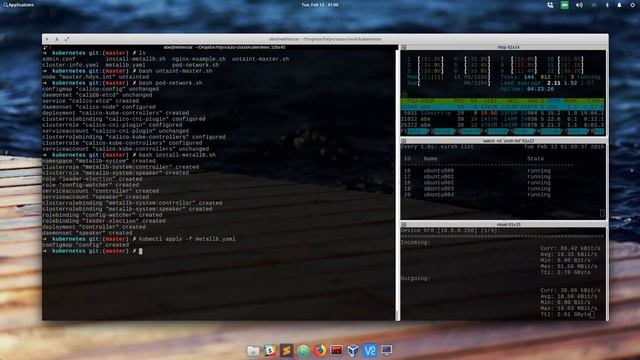The width and height of the screenshot is (640, 360).
Task: Click the network indicator in top panel
Action: click(594, 5)
